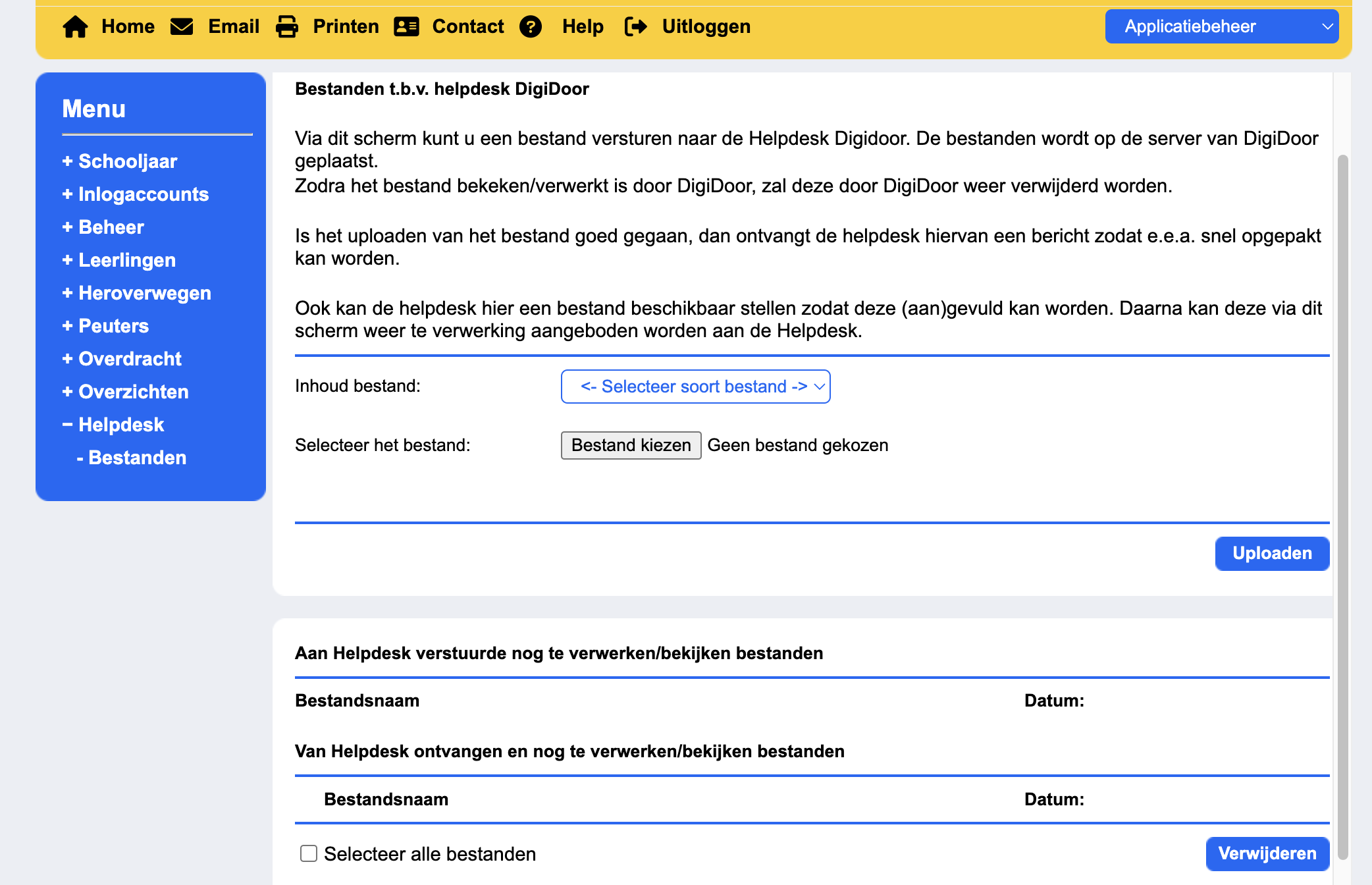Image resolution: width=1372 pixels, height=885 pixels.
Task: Click the Uitloggen text link
Action: point(706,26)
